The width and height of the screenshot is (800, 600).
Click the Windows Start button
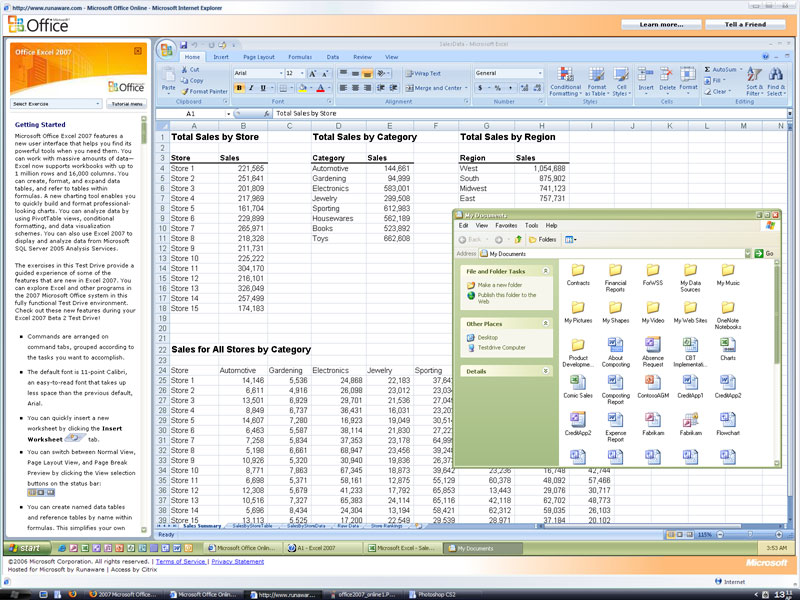point(27,548)
